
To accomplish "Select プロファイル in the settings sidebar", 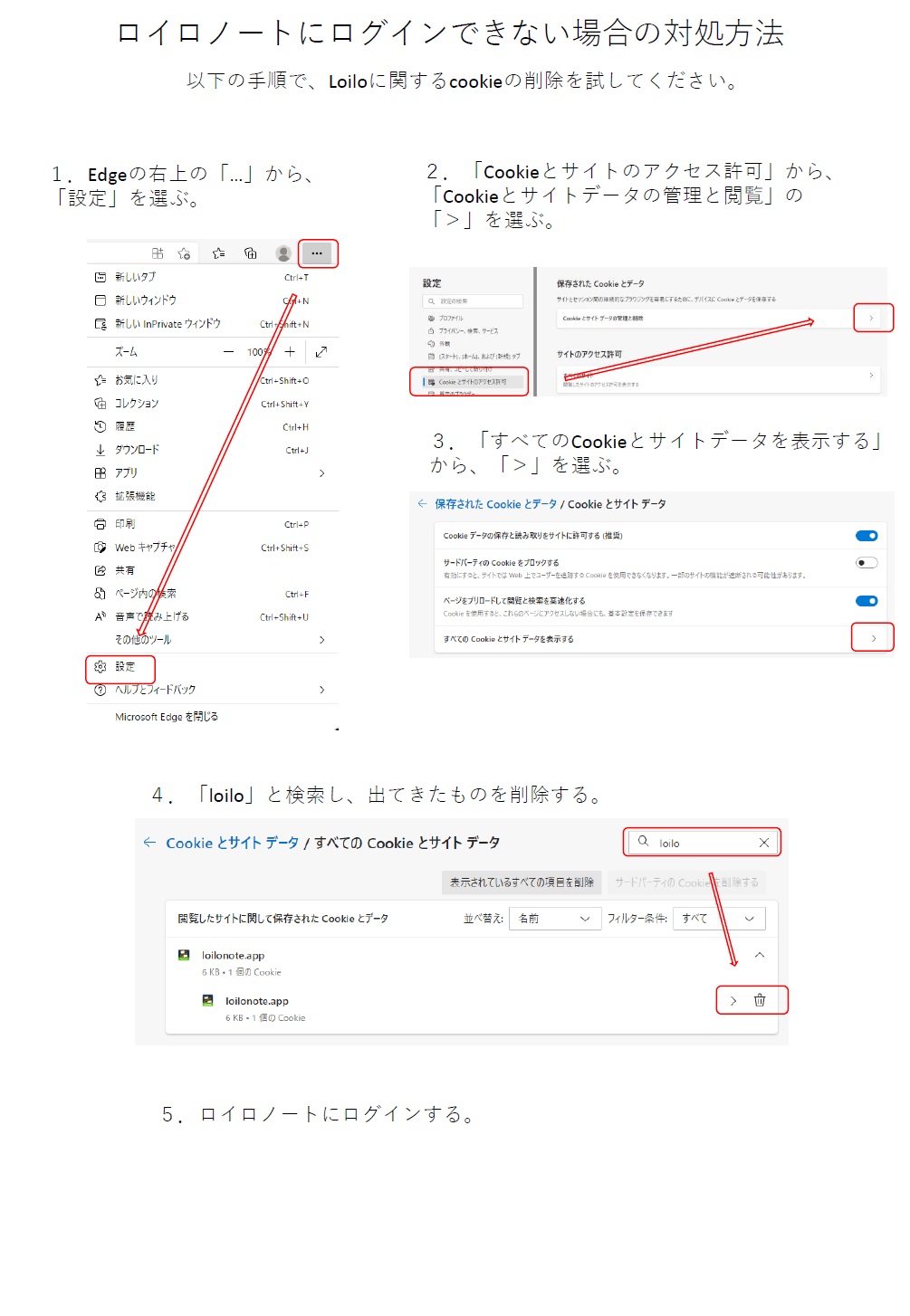I will click(x=451, y=319).
